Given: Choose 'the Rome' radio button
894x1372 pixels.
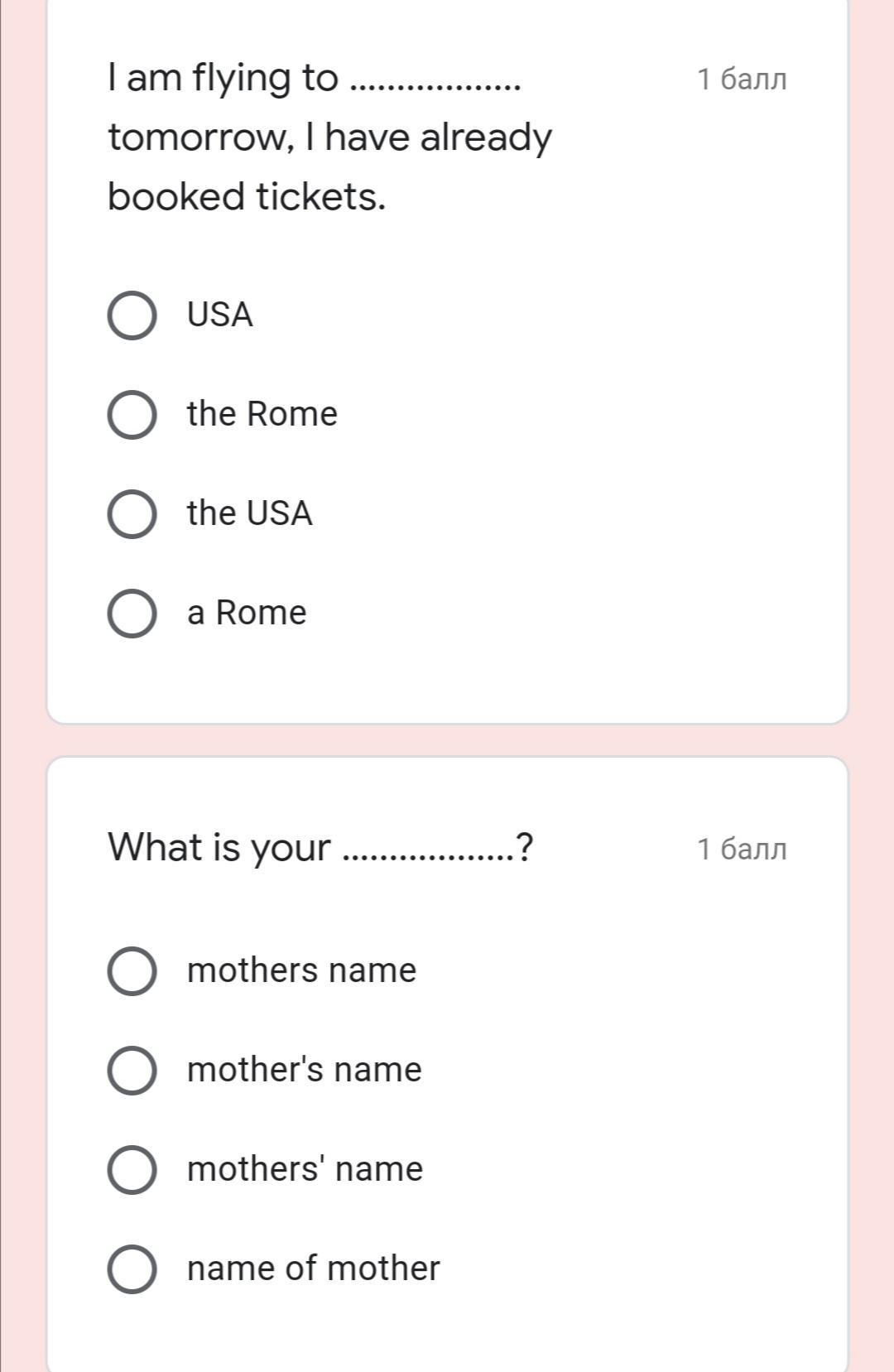Looking at the screenshot, I should pyautogui.click(x=132, y=415).
